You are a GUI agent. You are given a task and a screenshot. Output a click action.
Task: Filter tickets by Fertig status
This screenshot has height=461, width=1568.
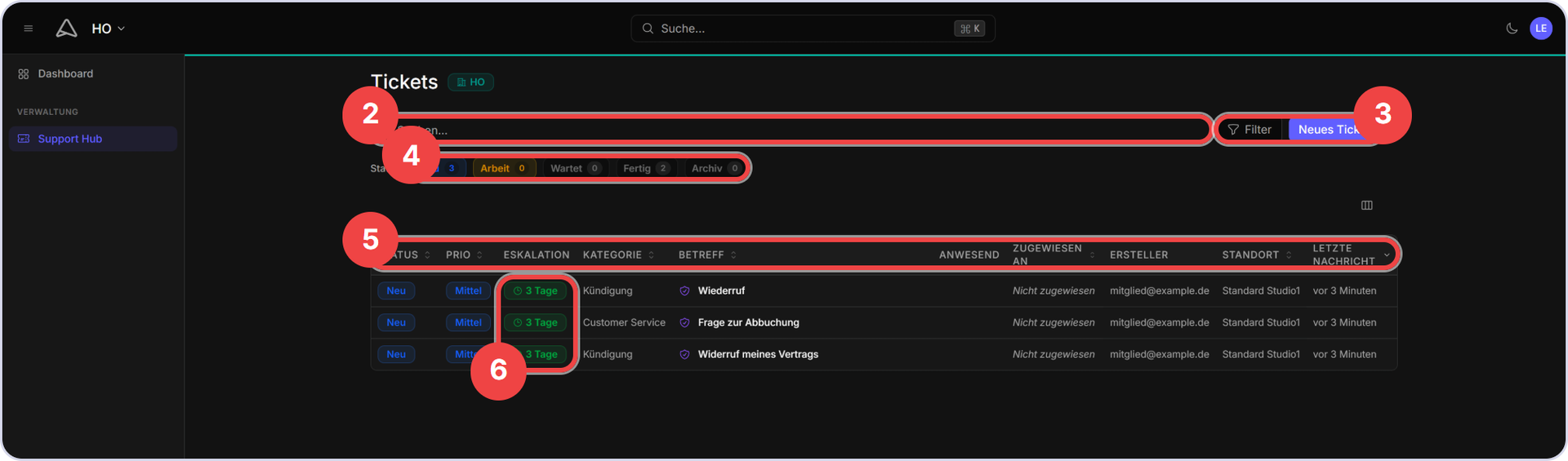[646, 169]
